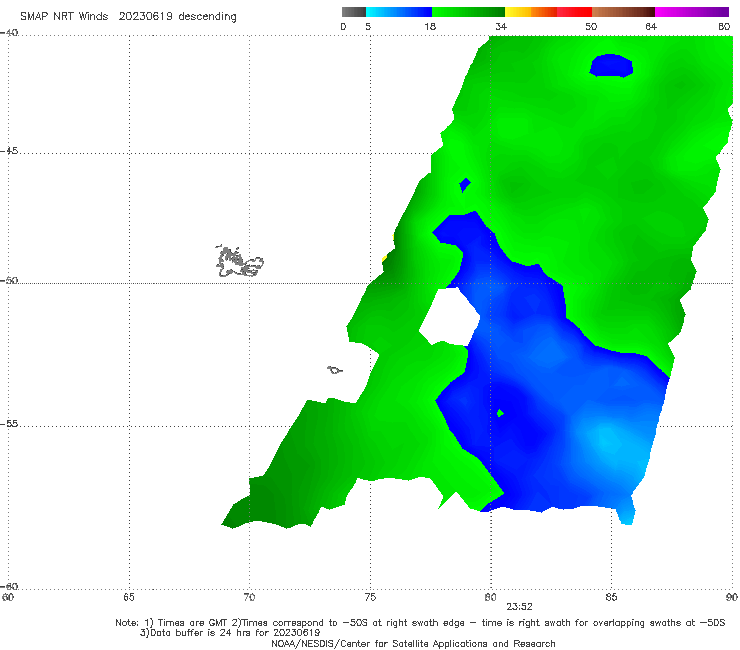
Task: Click the brown segment of the color bar
Action: point(623,12)
